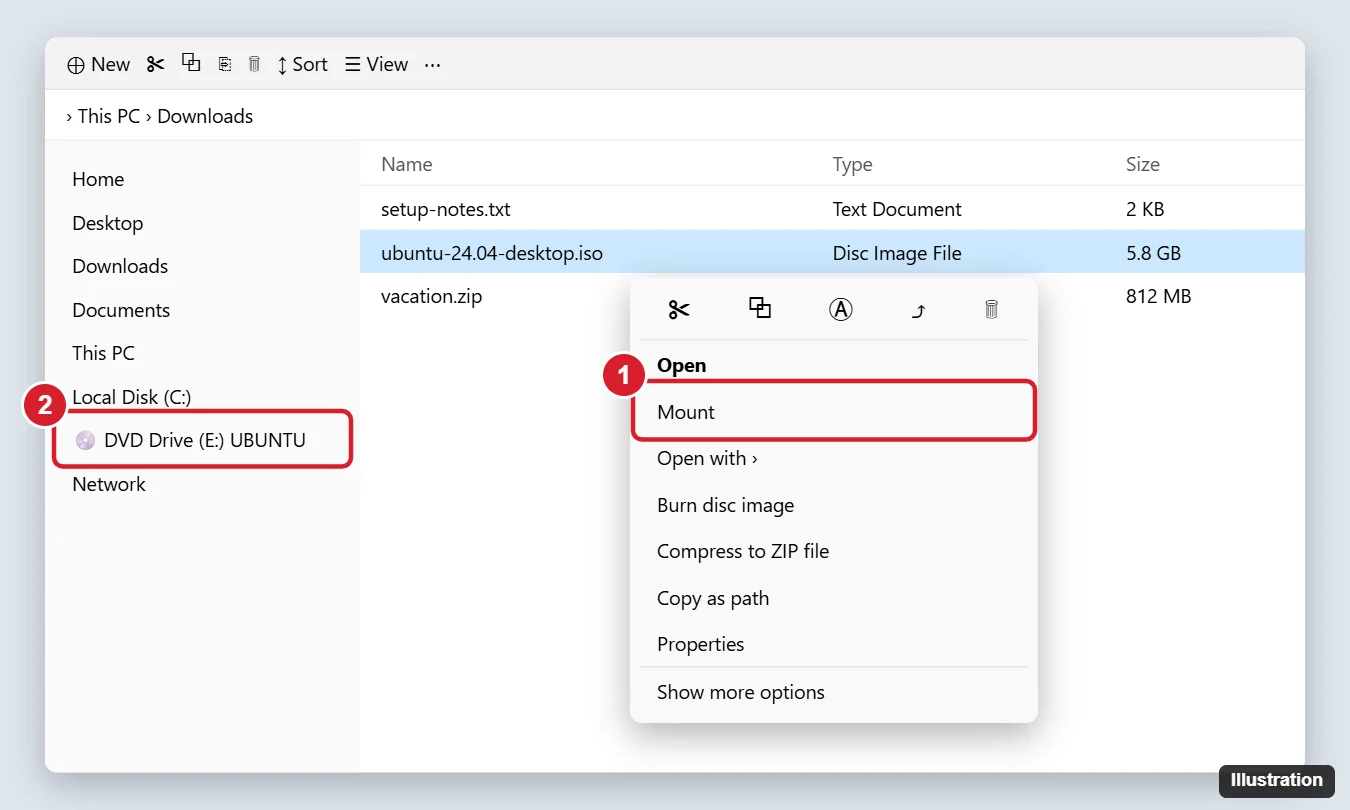Open the Sort options dropdown
This screenshot has height=810, width=1350.
click(302, 64)
